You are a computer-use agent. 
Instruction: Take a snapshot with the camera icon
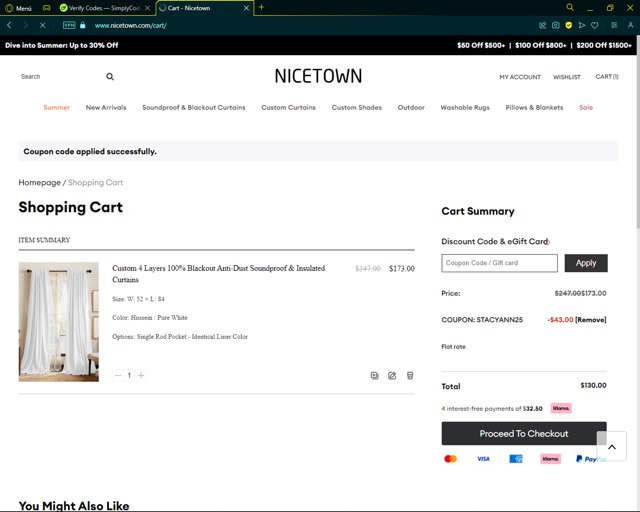tap(556, 25)
